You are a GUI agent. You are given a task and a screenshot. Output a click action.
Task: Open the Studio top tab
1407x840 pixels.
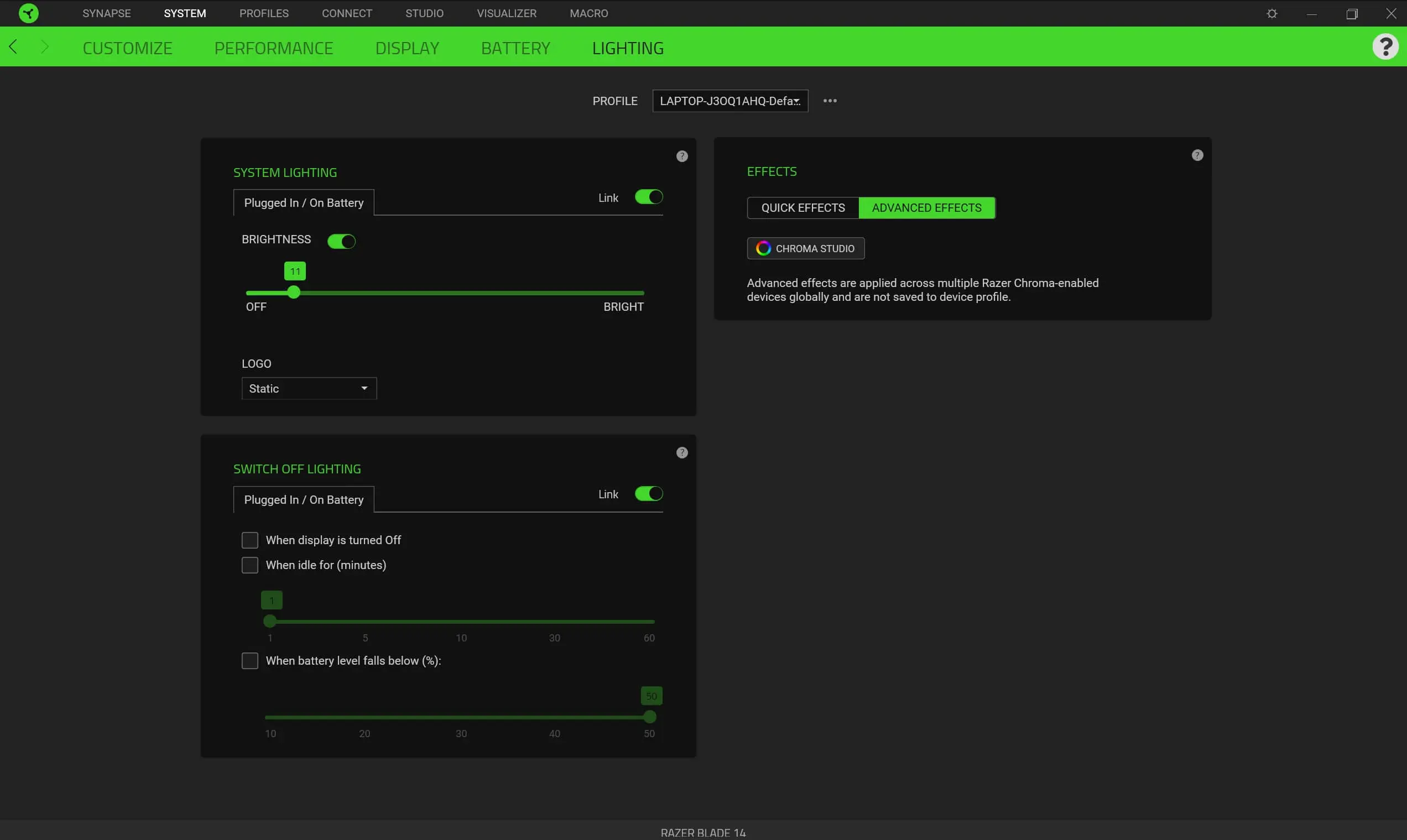click(424, 13)
